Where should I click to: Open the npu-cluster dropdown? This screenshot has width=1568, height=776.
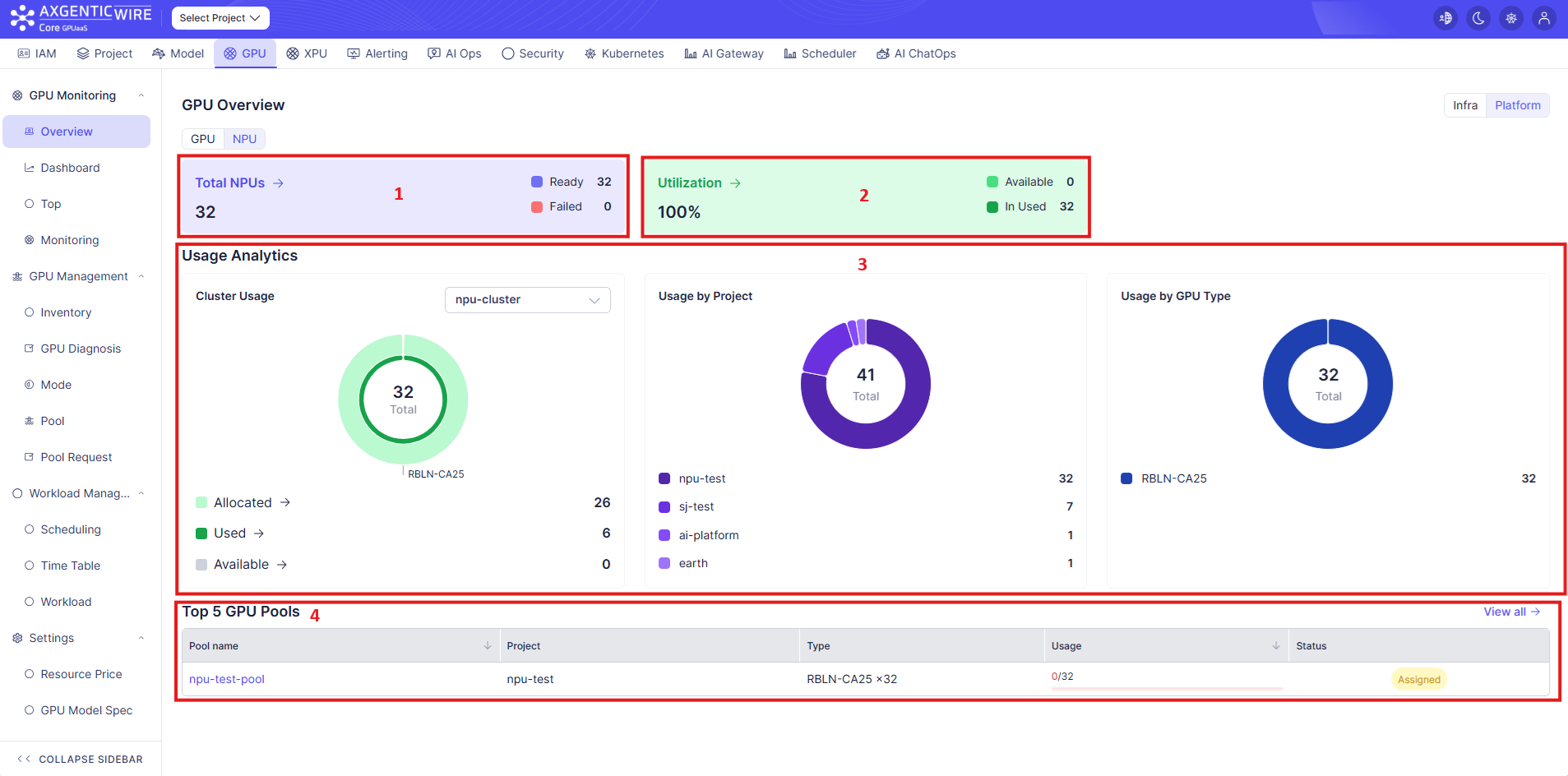pos(527,300)
